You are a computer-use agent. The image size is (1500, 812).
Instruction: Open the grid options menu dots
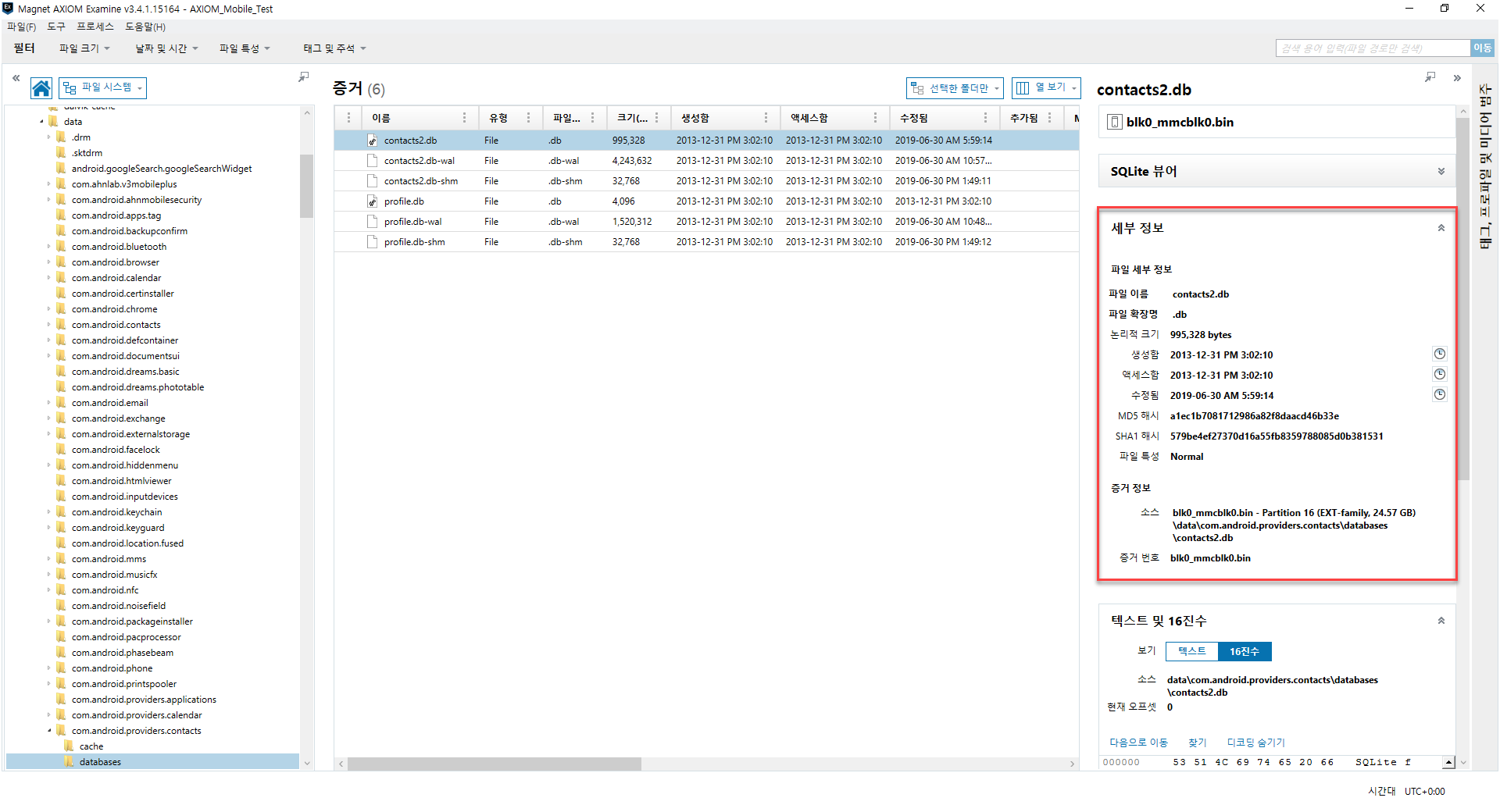pyautogui.click(x=348, y=118)
